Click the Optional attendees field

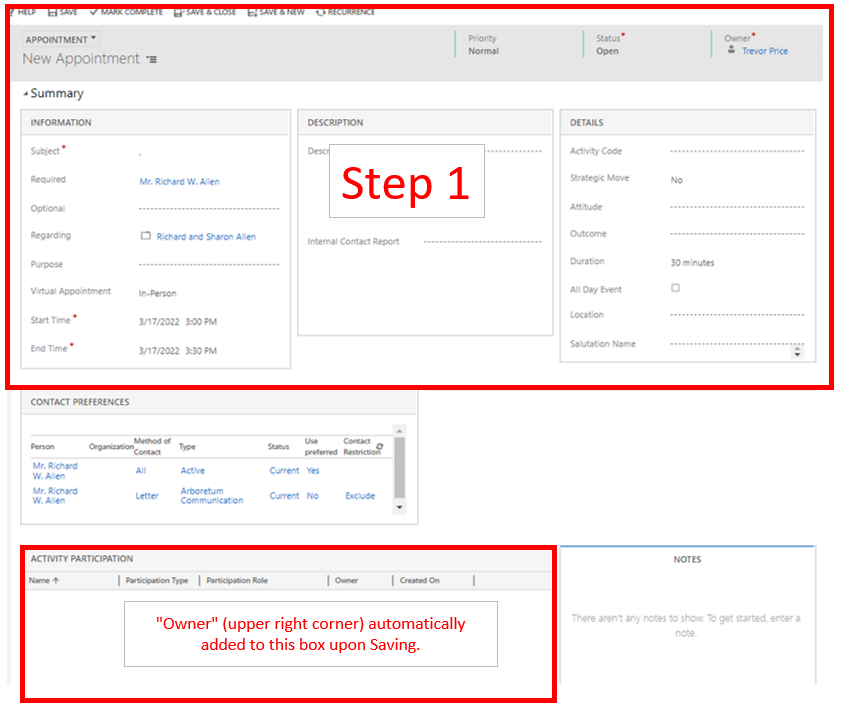coord(209,208)
